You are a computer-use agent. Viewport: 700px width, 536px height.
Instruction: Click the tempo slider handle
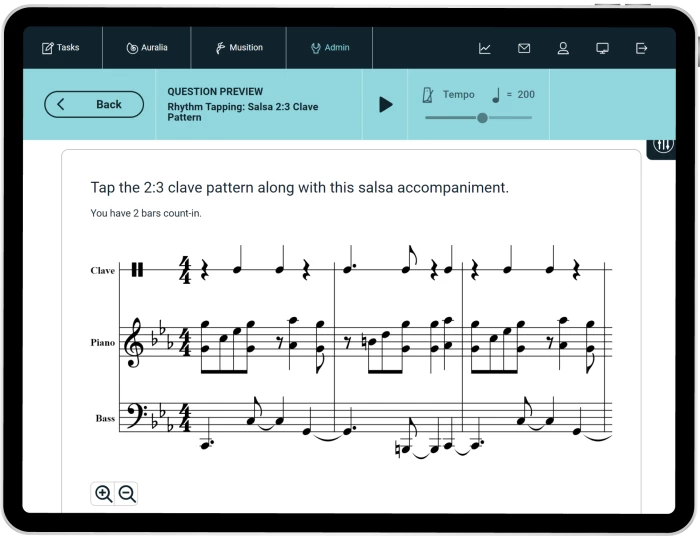point(482,118)
